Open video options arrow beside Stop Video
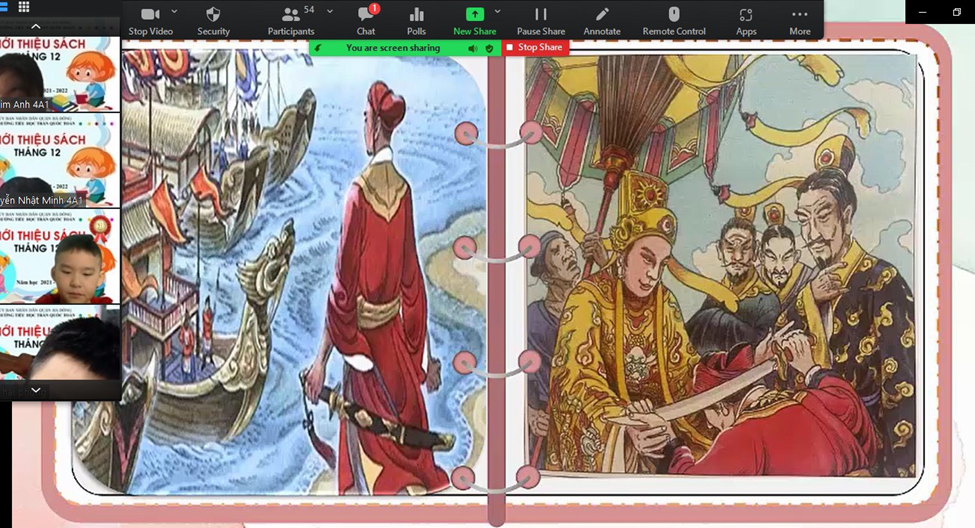The image size is (975, 528). coord(174,11)
